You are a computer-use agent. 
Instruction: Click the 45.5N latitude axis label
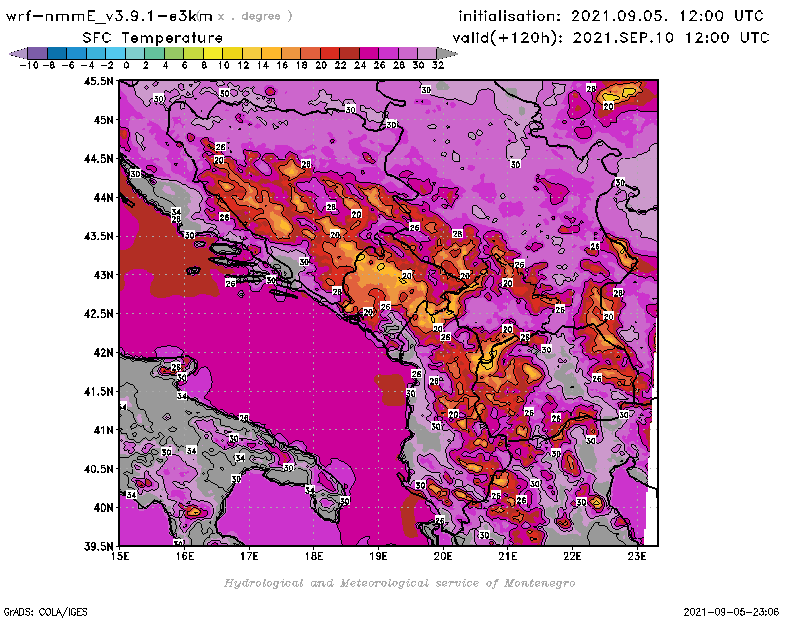tap(98, 81)
